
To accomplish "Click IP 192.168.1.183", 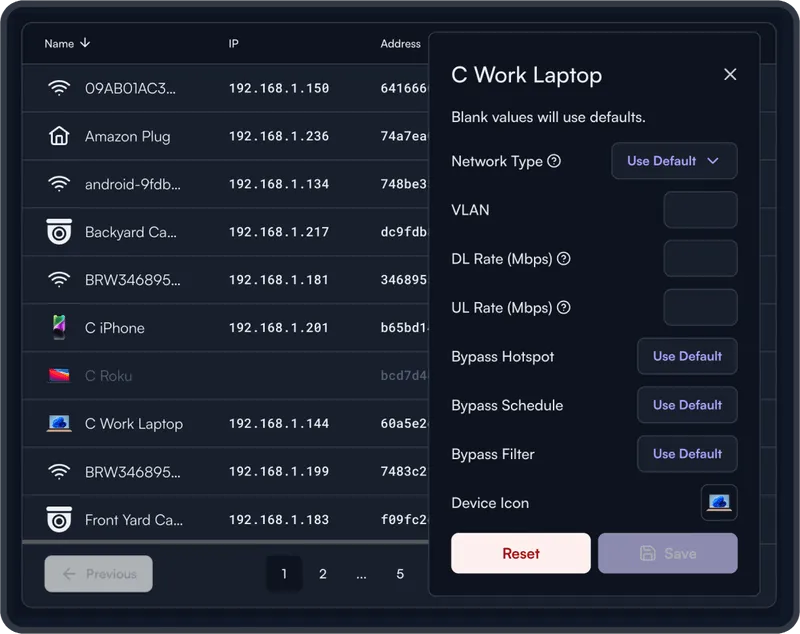I will click(279, 520).
